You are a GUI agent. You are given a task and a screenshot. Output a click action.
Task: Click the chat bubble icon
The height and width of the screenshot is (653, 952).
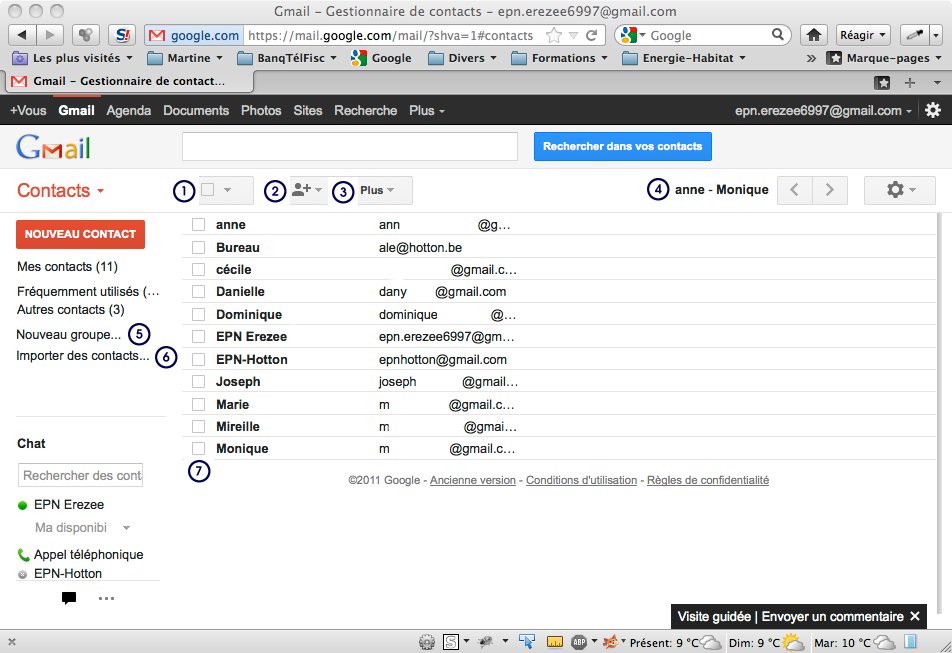(69, 598)
